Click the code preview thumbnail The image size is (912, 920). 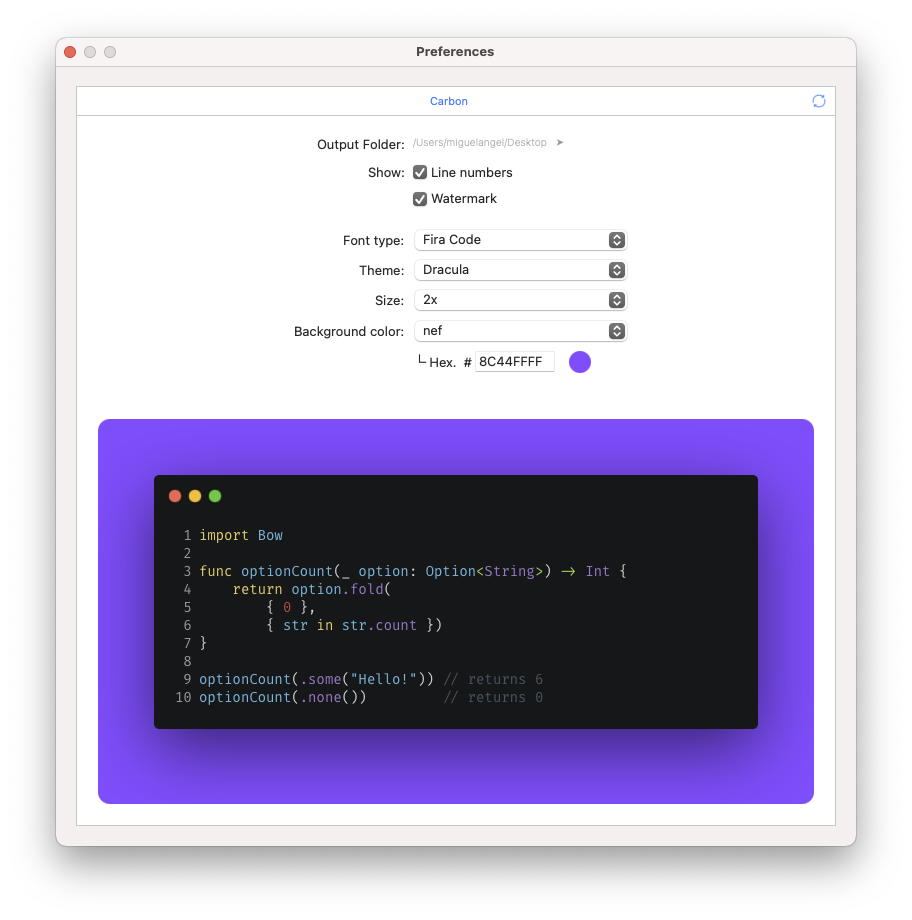456,611
